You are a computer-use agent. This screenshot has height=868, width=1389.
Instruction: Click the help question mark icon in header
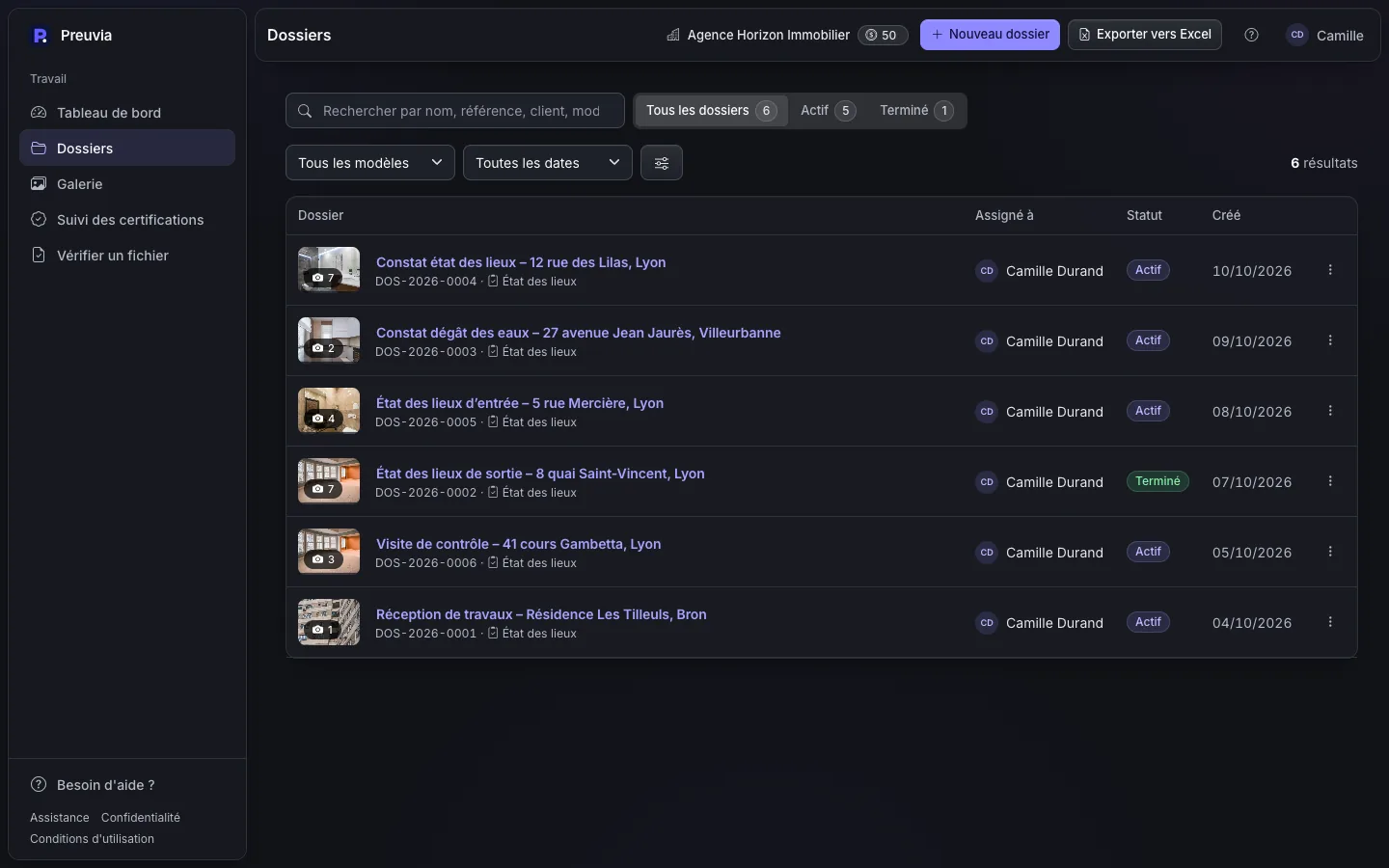click(1251, 35)
